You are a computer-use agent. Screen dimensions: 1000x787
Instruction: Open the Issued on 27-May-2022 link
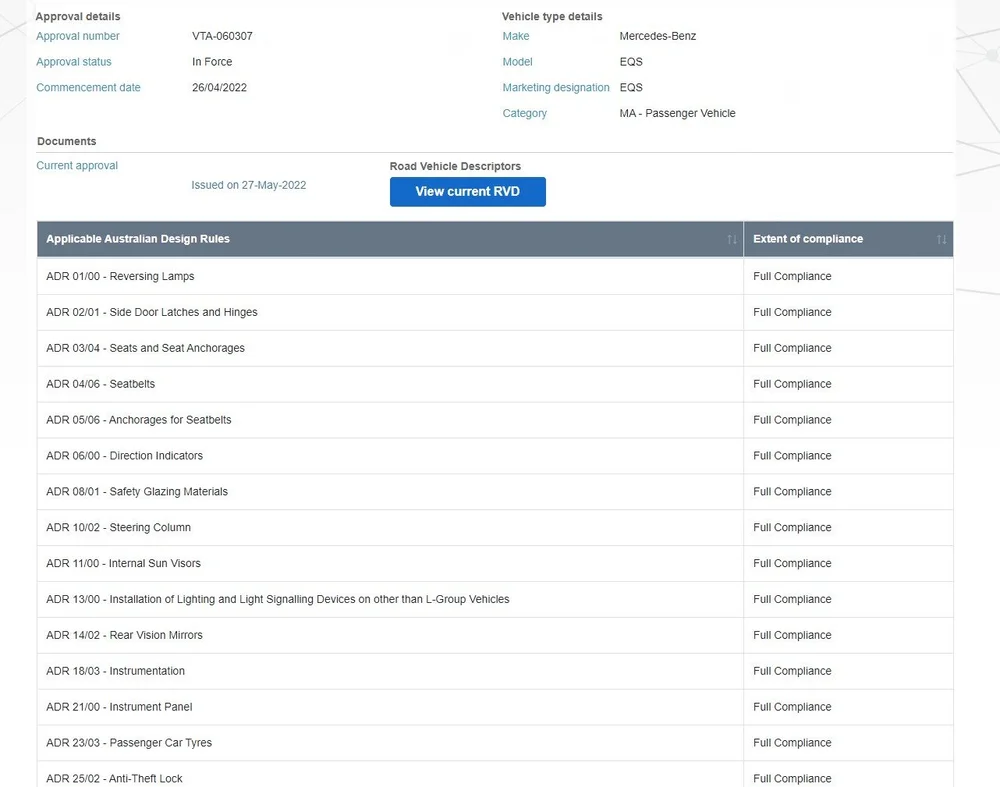coord(249,185)
